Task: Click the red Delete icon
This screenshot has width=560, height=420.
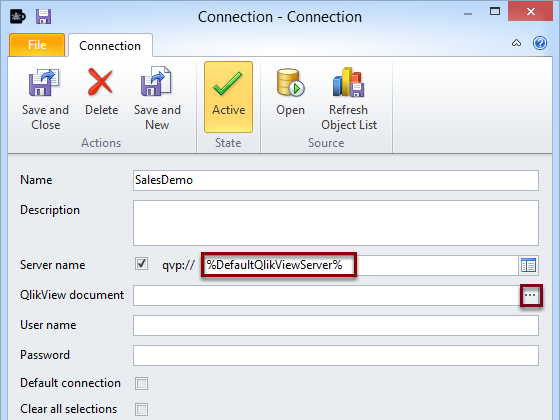Action: (101, 82)
